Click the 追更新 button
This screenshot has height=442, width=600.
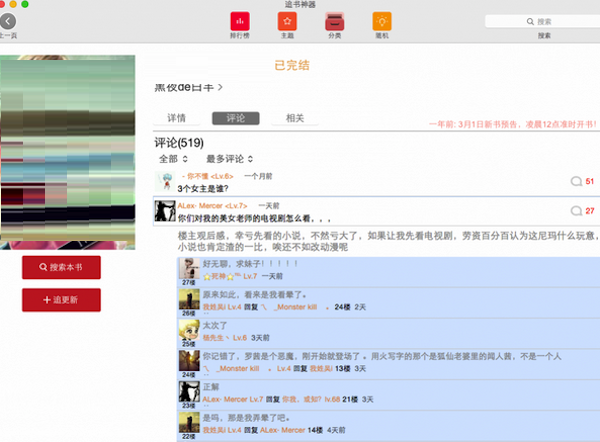(61, 300)
